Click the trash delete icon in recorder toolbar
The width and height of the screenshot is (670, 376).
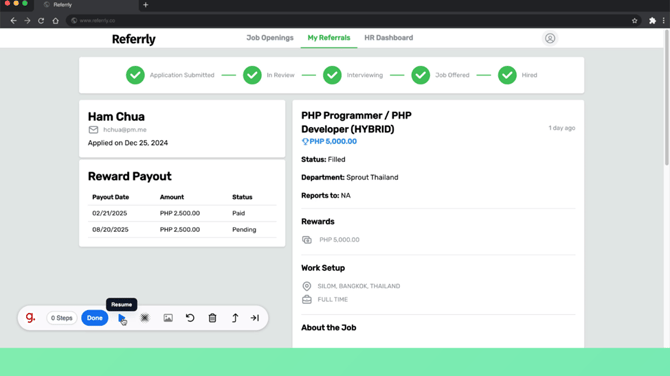(x=212, y=318)
